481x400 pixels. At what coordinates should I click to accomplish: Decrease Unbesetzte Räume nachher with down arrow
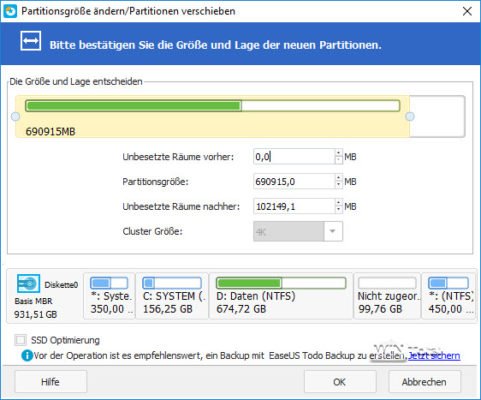(339, 210)
